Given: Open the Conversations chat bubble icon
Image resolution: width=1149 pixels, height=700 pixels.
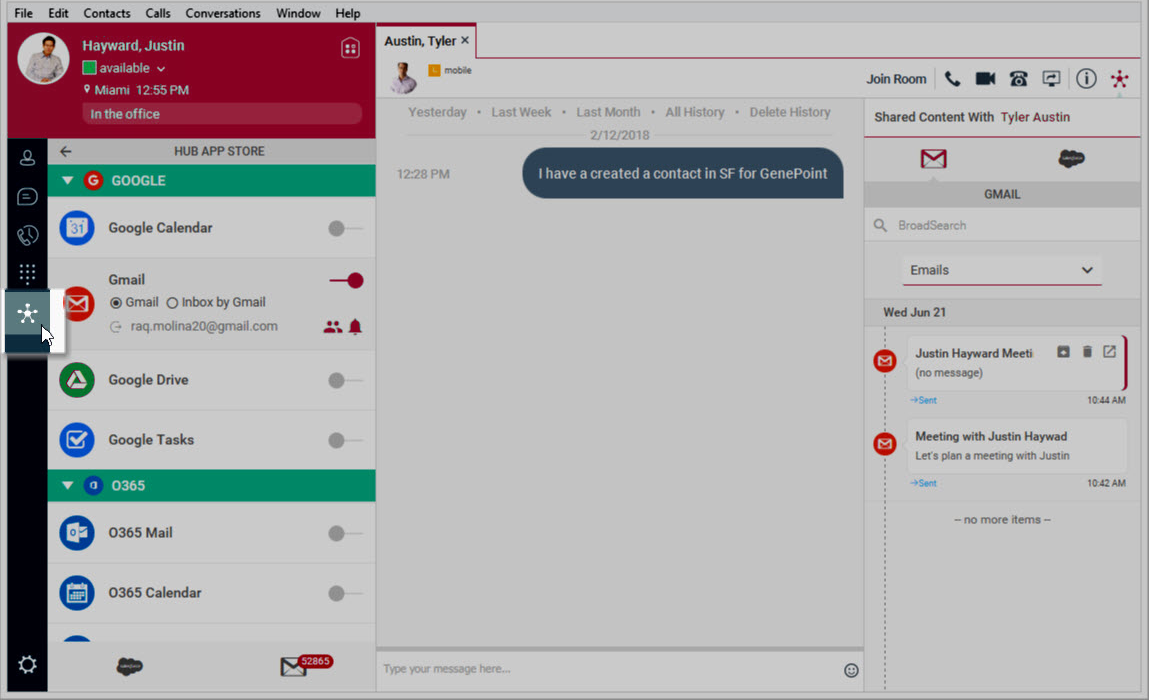Looking at the screenshot, I should (x=27, y=196).
